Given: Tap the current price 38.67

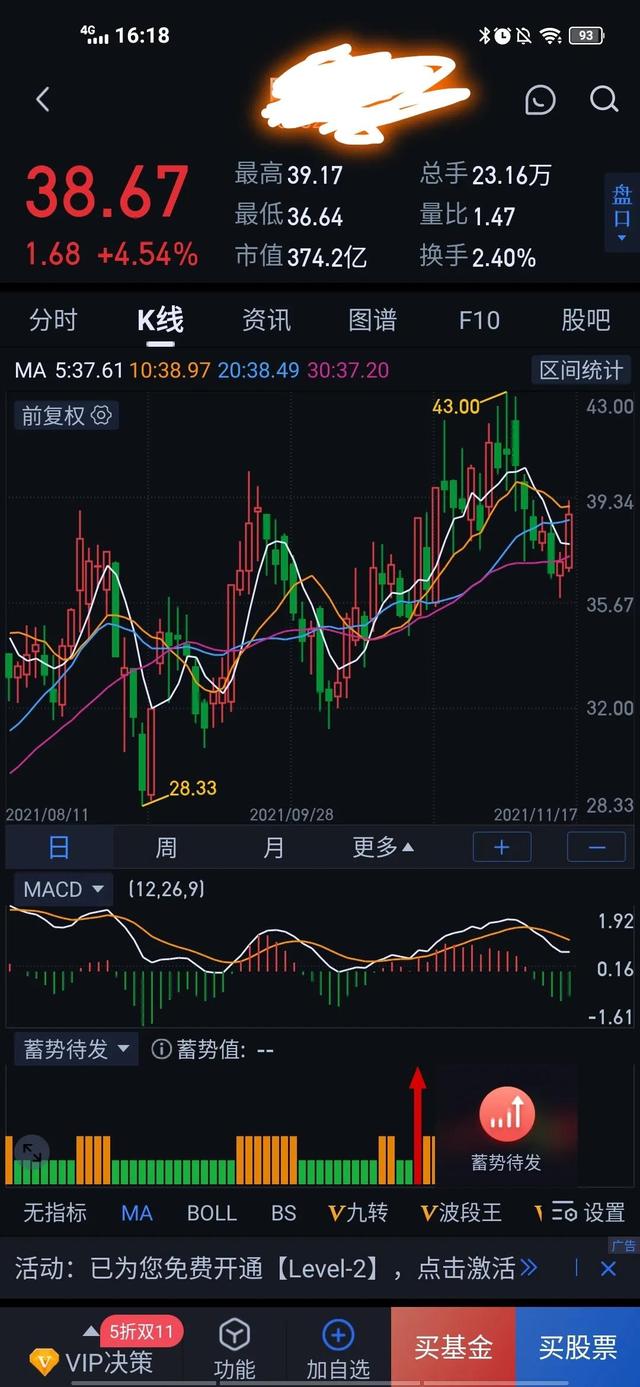Looking at the screenshot, I should pos(107,193).
